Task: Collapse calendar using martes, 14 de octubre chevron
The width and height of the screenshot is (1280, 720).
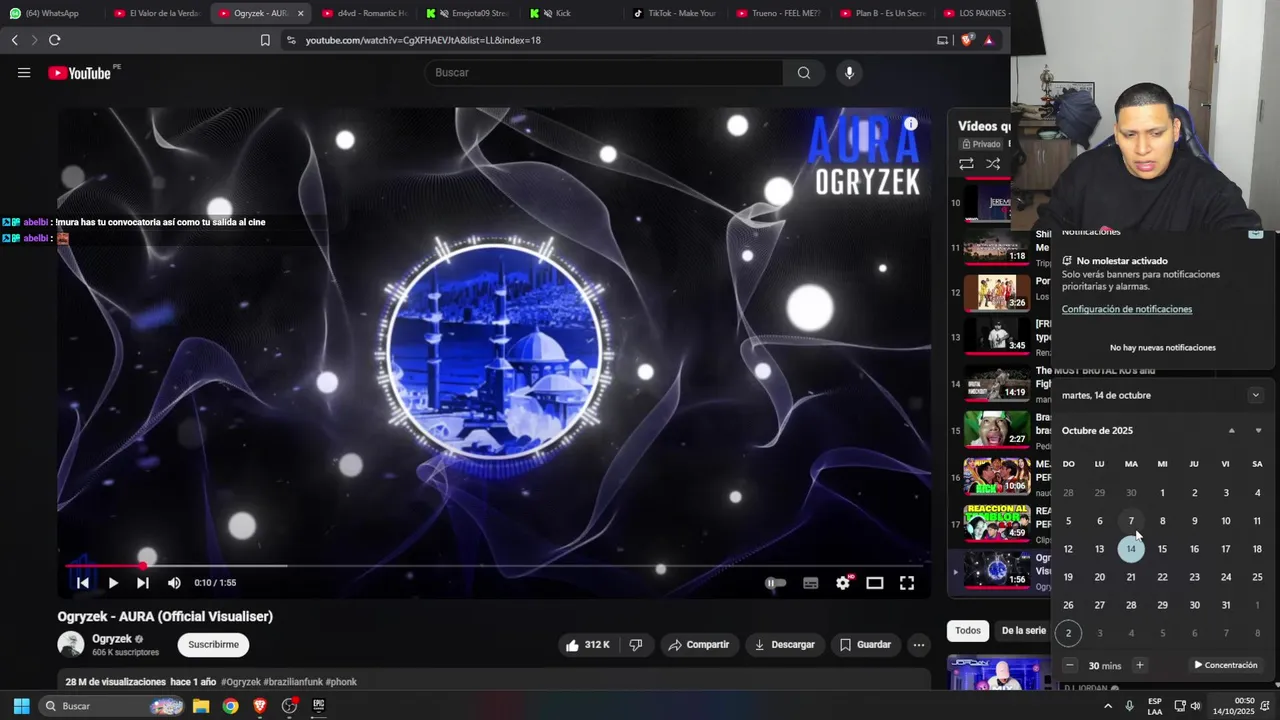Action: pos(1256,395)
